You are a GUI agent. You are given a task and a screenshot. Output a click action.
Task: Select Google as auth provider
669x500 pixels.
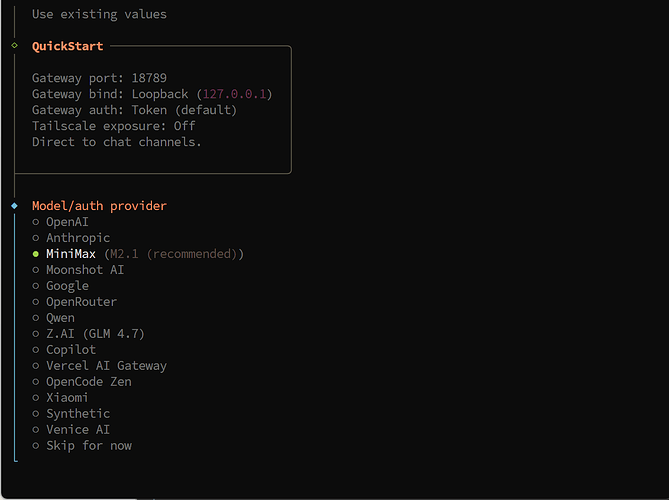[61, 286]
